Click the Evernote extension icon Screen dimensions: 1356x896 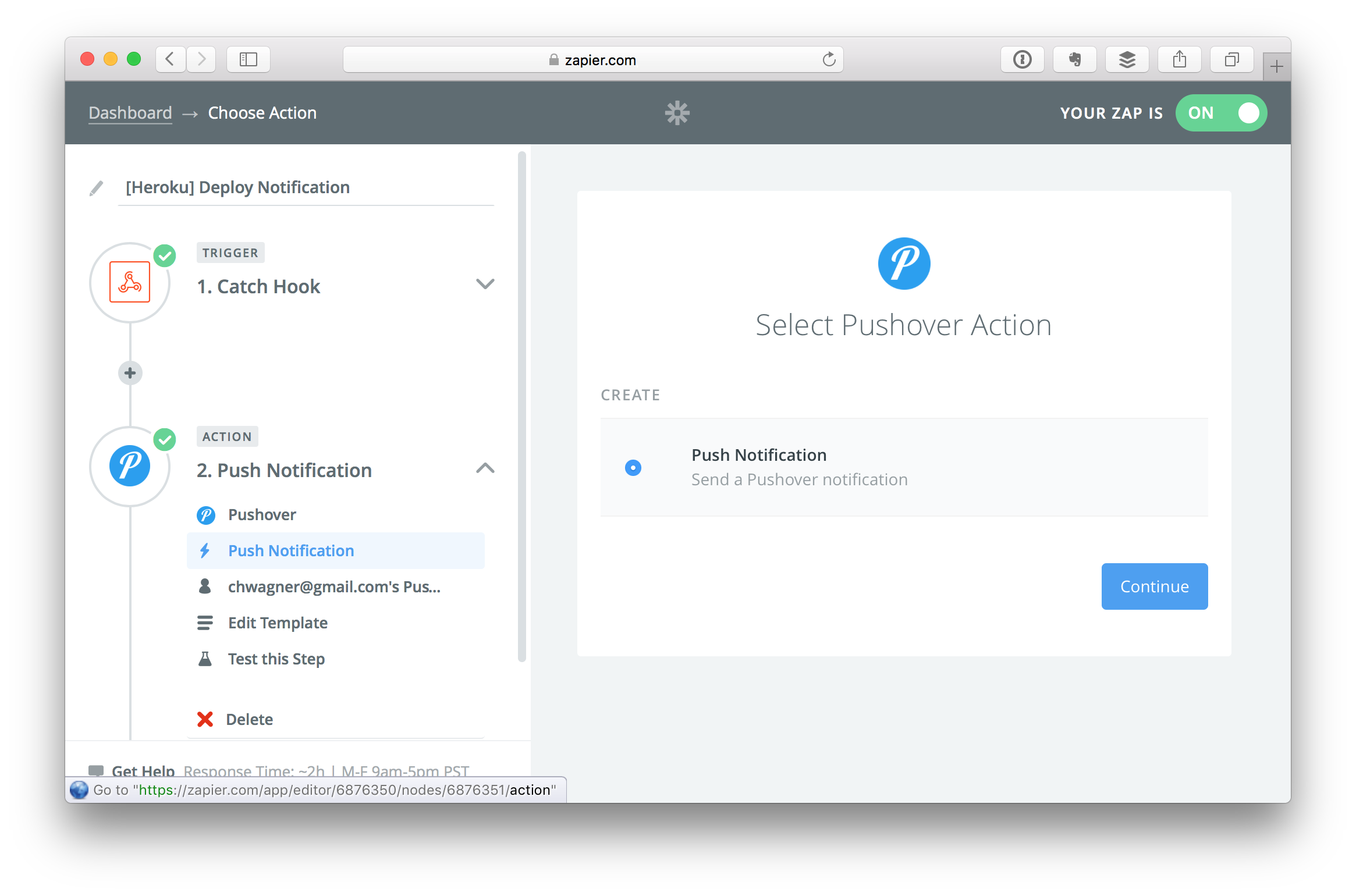[x=1074, y=59]
